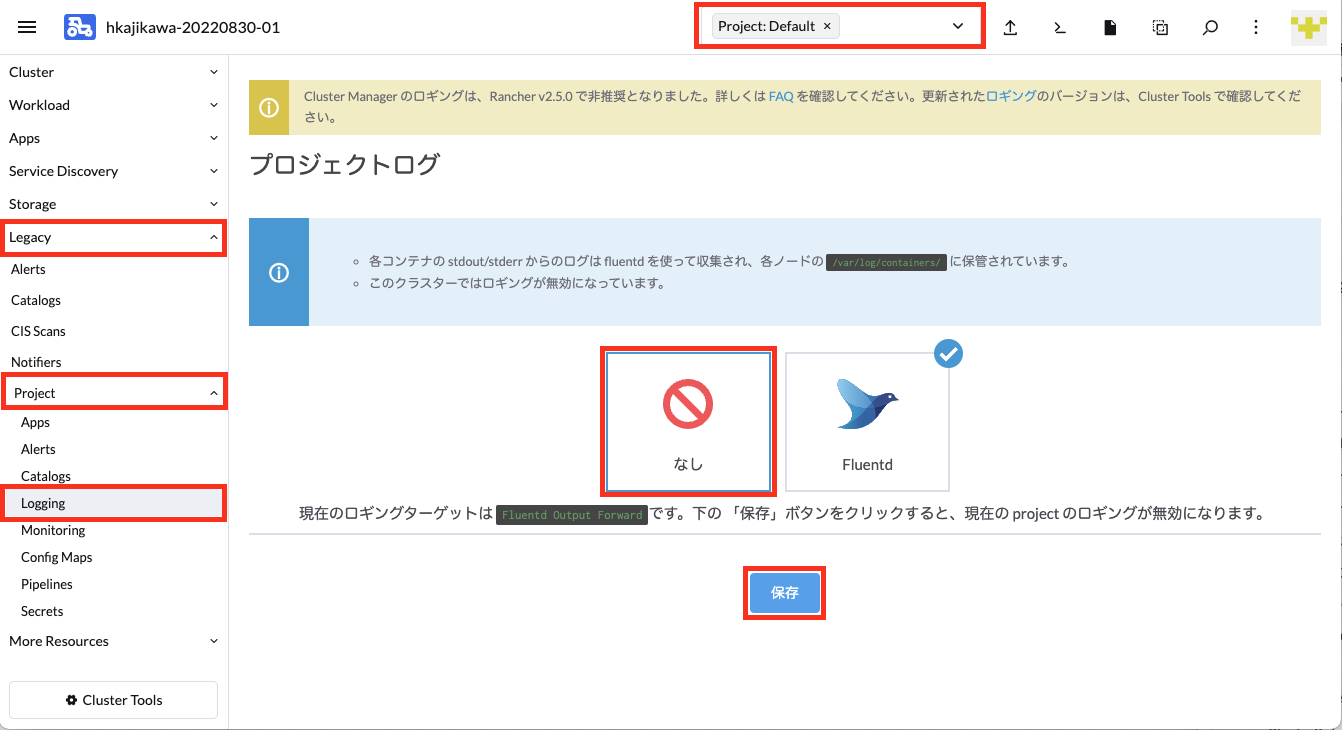Image resolution: width=1342 pixels, height=730 pixels.
Task: Open the hamburger navigation menu
Action: tap(27, 27)
